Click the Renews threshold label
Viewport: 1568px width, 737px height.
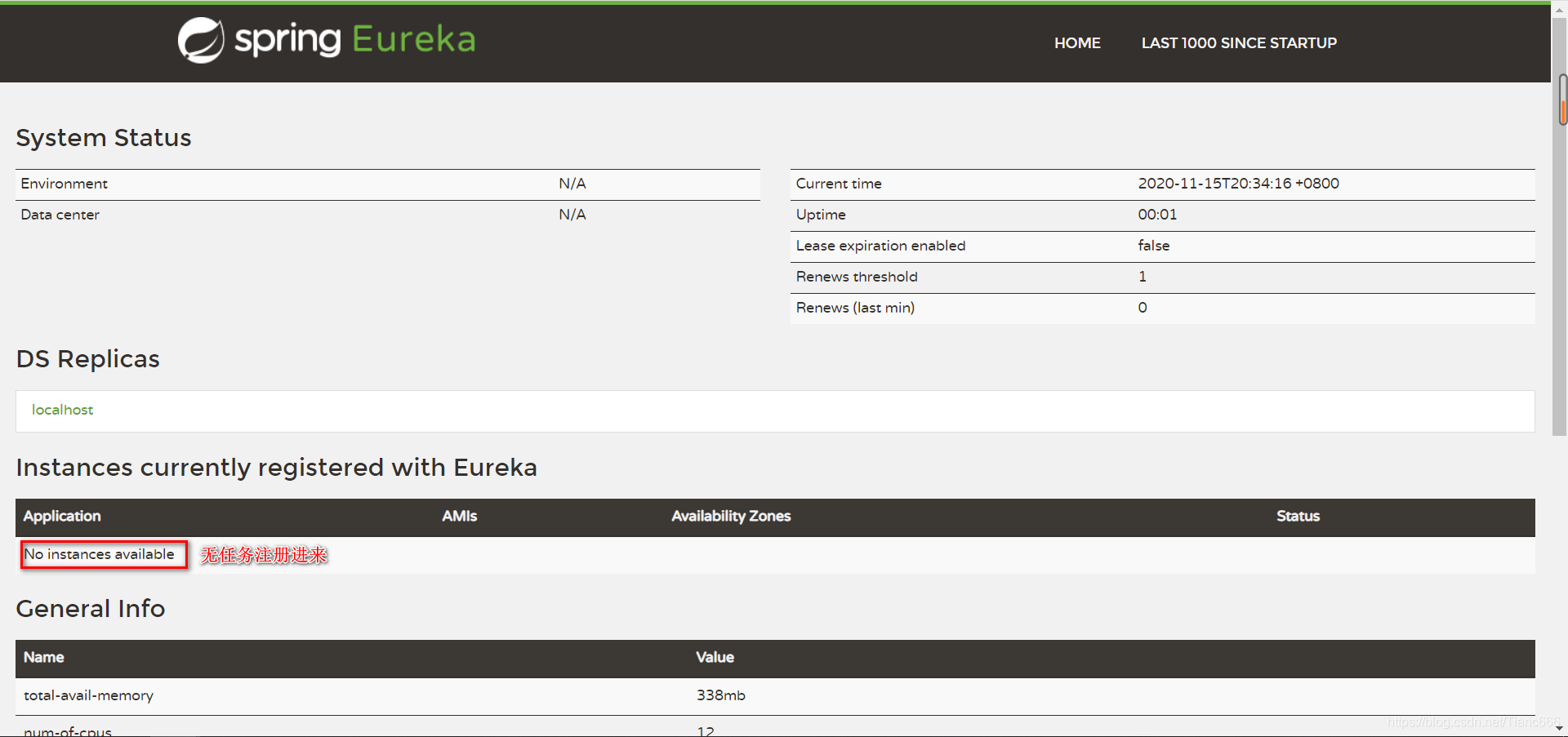857,277
